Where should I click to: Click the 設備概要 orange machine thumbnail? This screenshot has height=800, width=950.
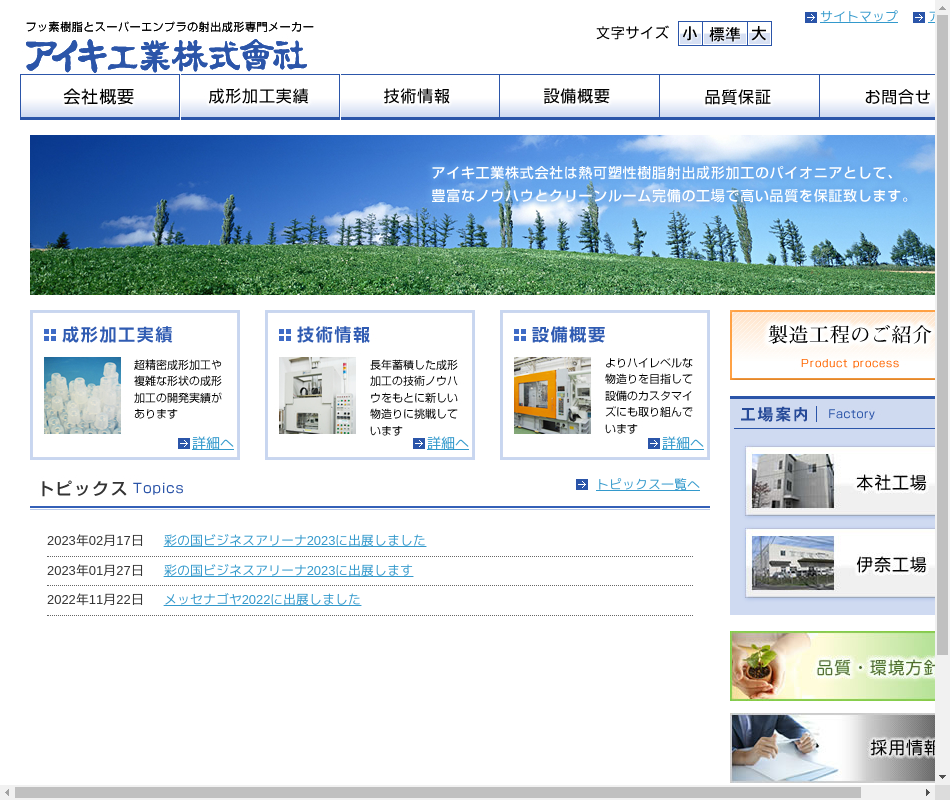click(x=552, y=395)
